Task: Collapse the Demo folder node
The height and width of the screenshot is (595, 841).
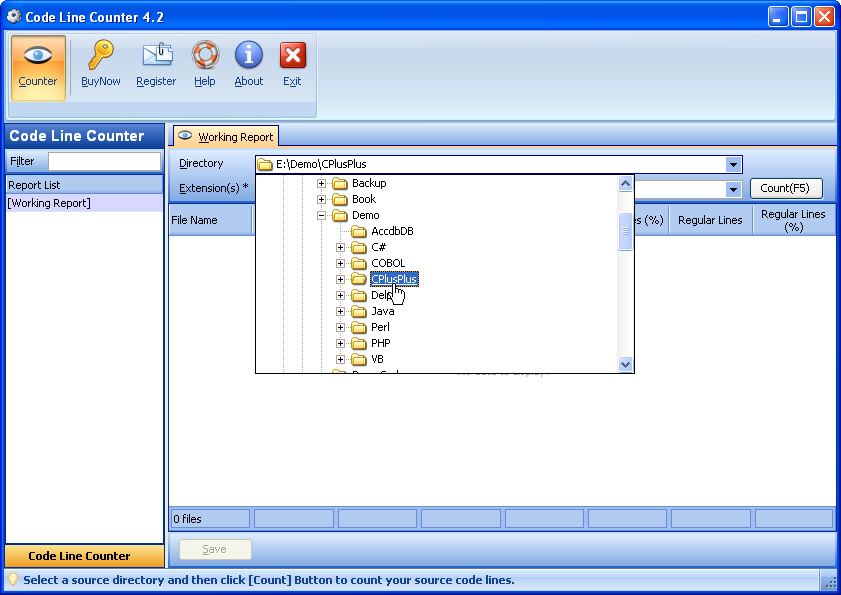Action: [x=322, y=215]
